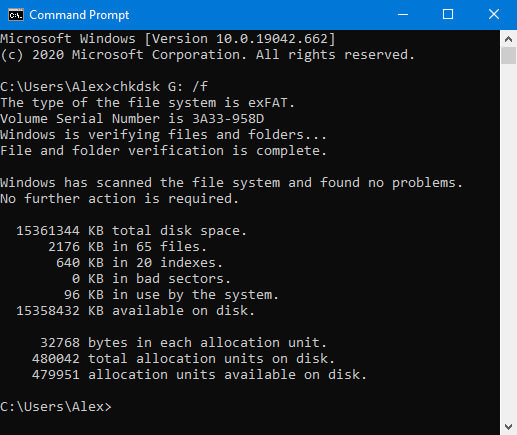
Task: Click the scrollbar up arrow
Action: click(x=508, y=39)
